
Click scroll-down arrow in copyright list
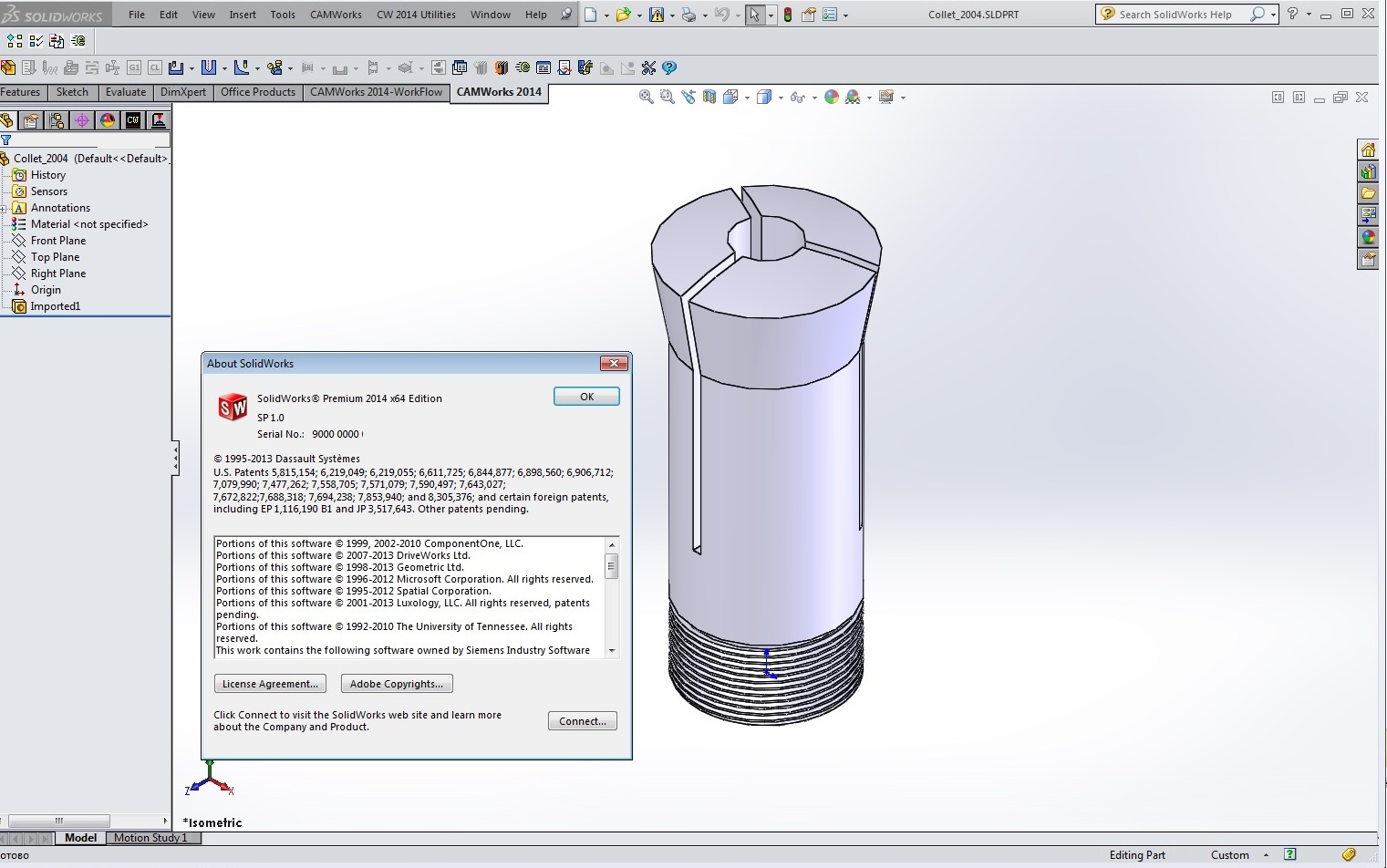coord(612,651)
